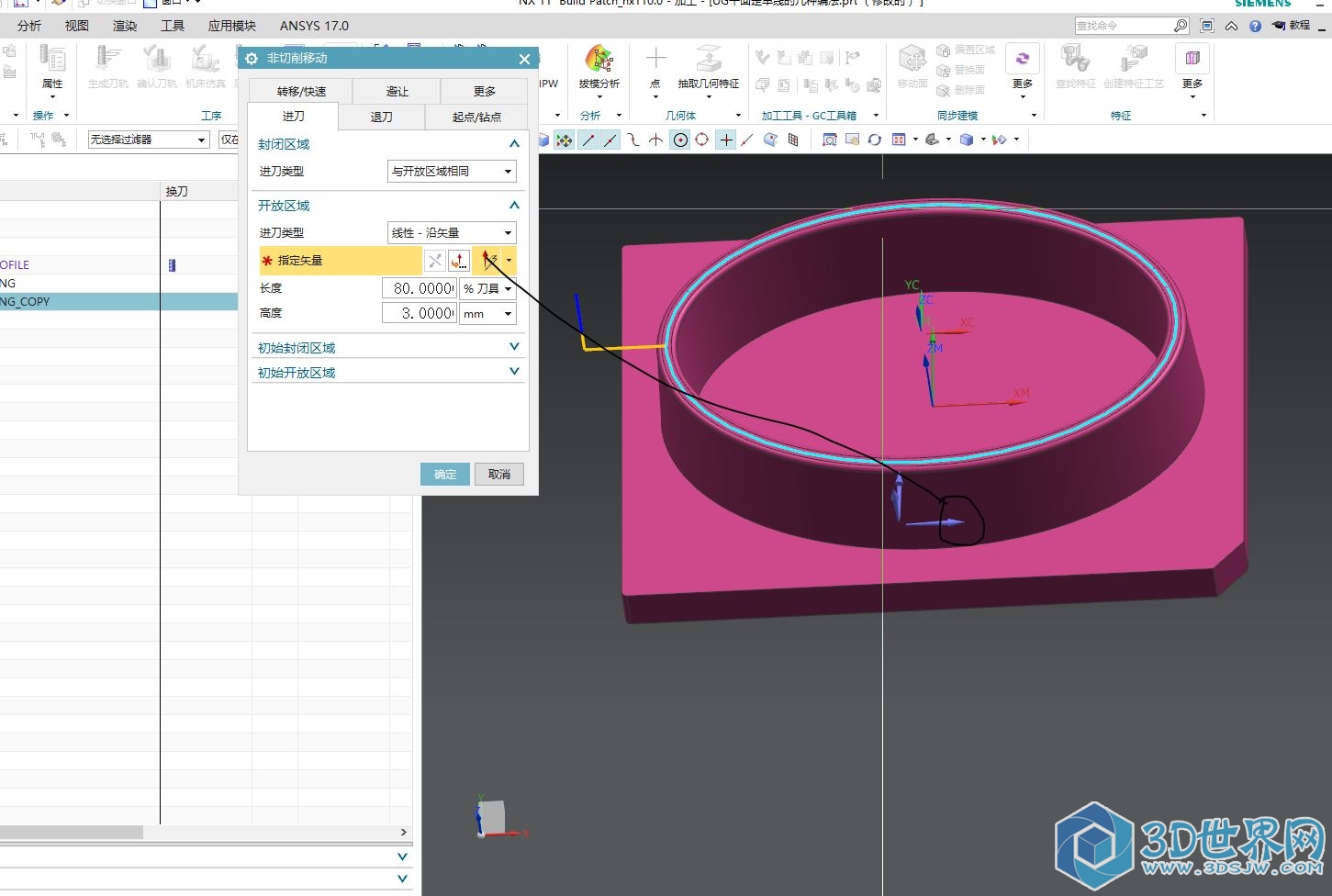This screenshot has height=896, width=1332.
Task: Open the ANSYS 17.0 menu tab
Action: tap(315, 26)
